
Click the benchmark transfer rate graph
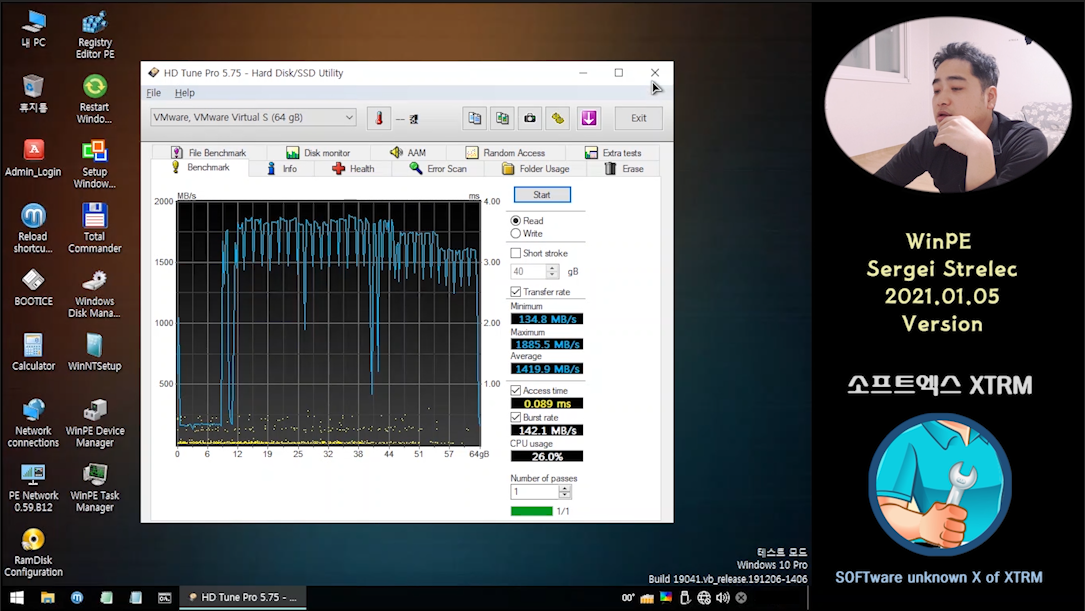pyautogui.click(x=329, y=323)
